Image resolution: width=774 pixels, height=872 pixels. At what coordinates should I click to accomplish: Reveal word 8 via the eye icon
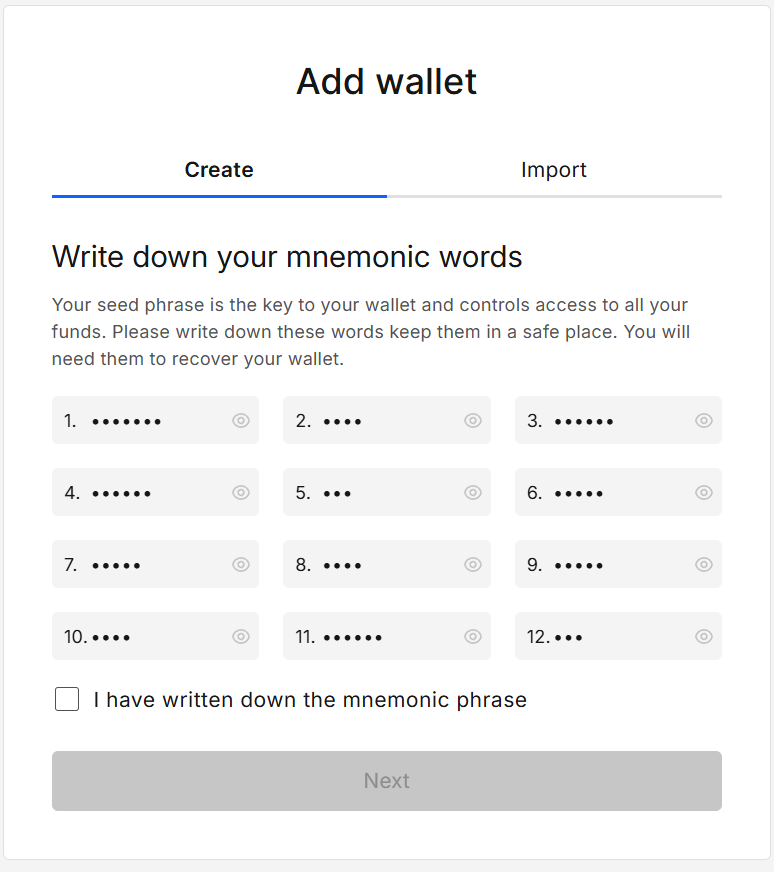tap(472, 564)
